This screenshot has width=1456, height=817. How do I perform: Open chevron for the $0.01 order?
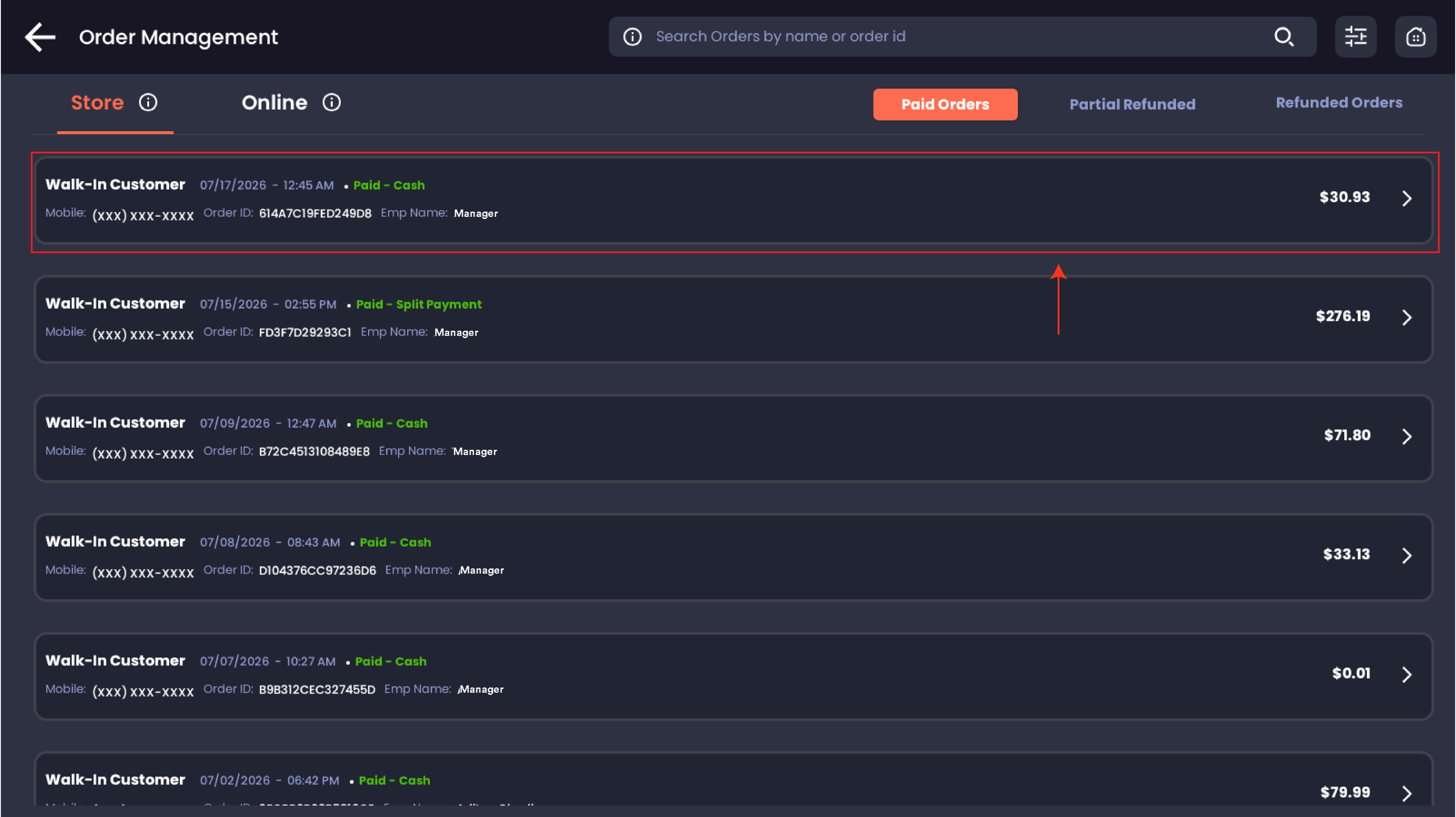click(x=1406, y=674)
